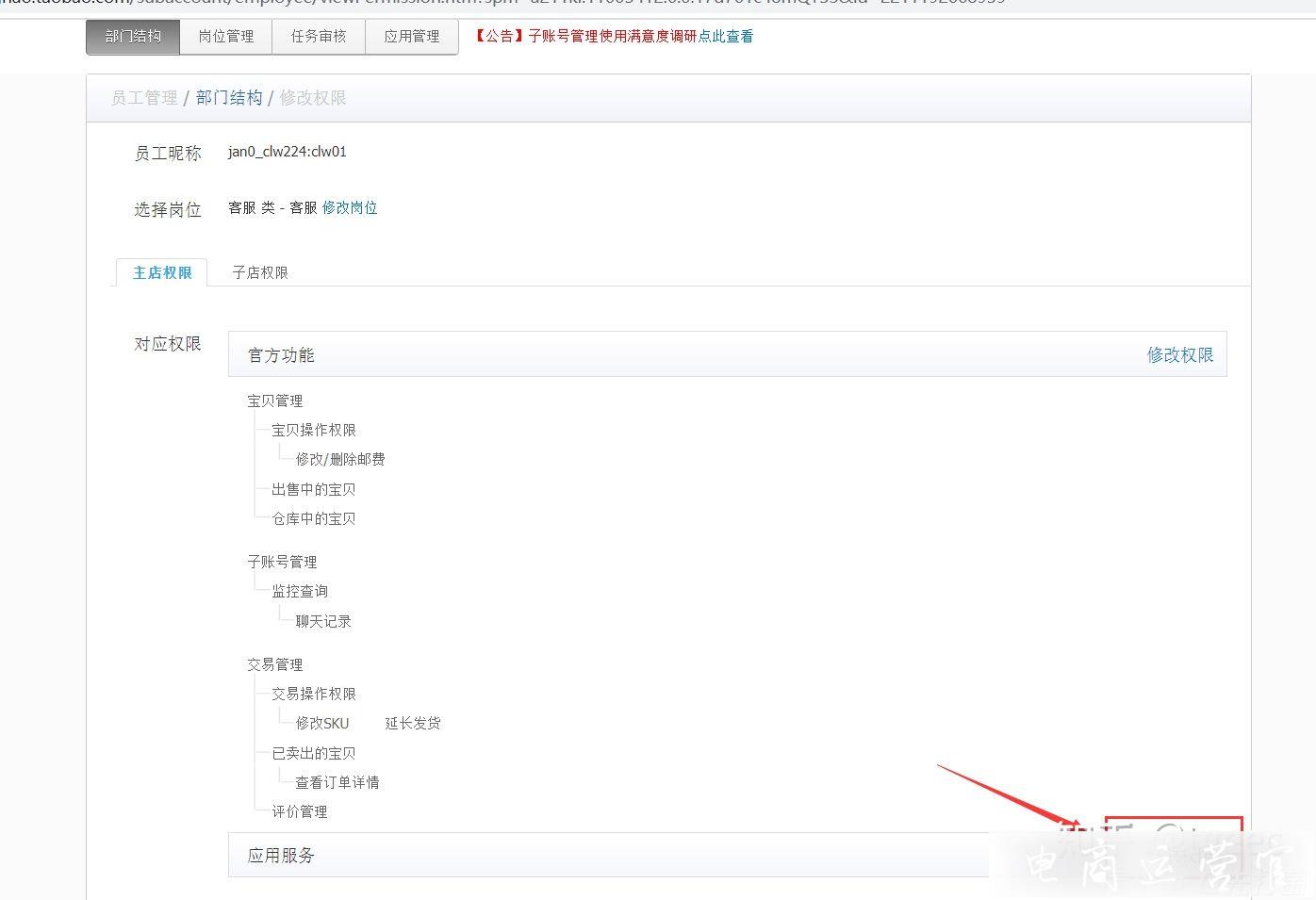Screen dimensions: 1316x900
Task: Go to the 应用管理 tab
Action: pos(412,37)
